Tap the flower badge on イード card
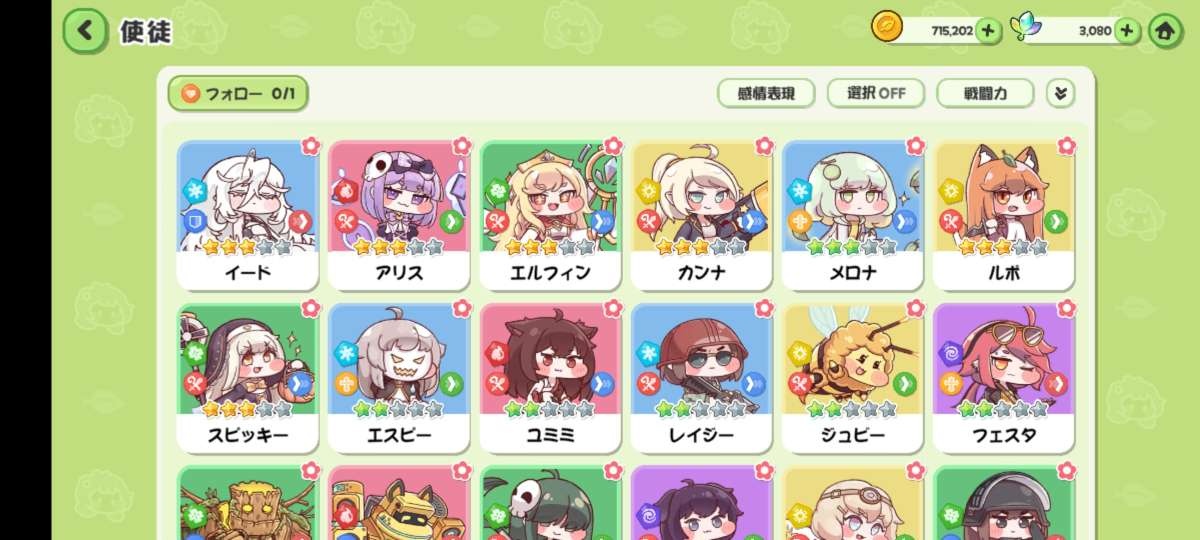Image resolution: width=1200 pixels, height=540 pixels. pyautogui.click(x=310, y=146)
